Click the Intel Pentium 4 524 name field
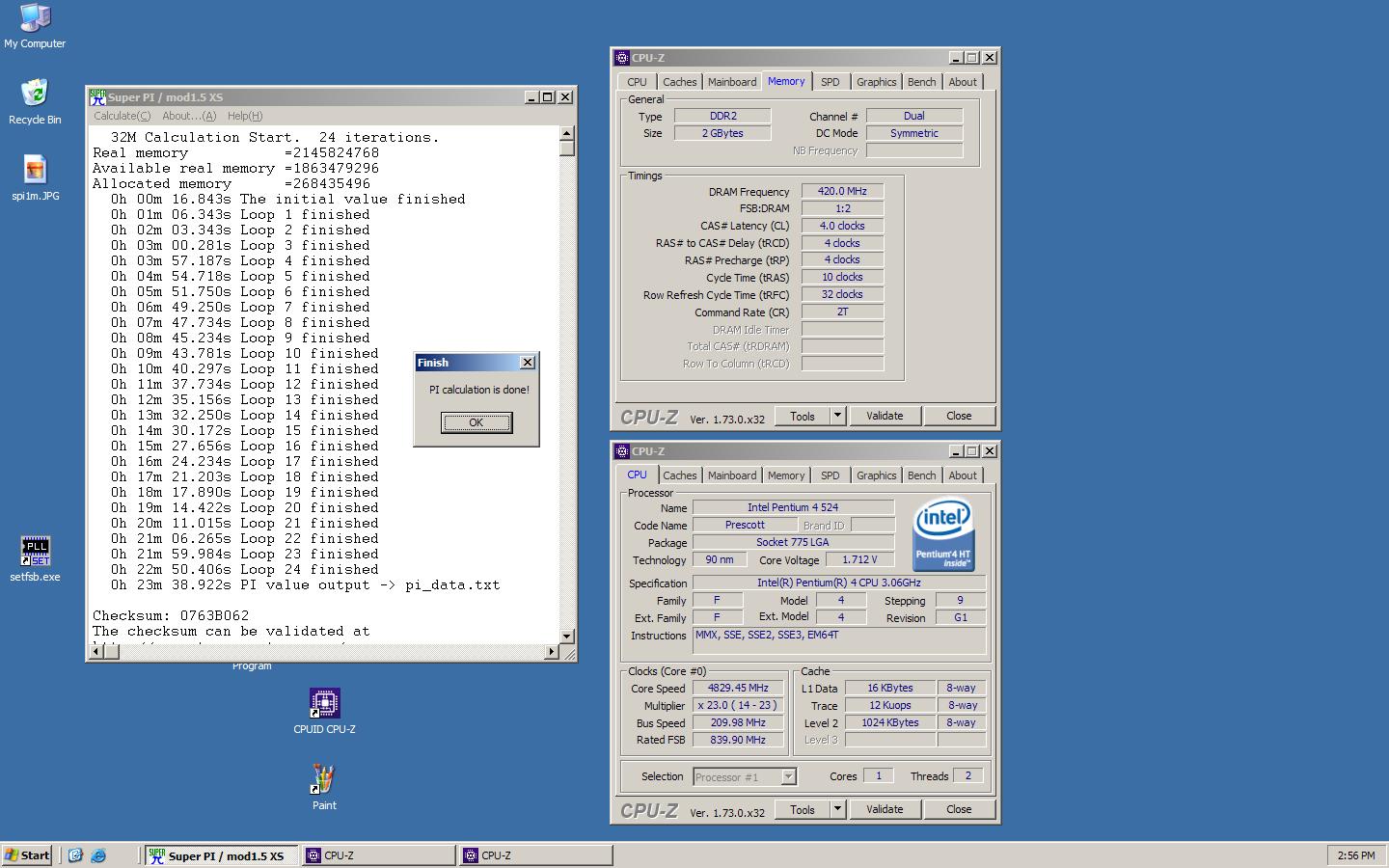The height and width of the screenshot is (868, 1389). pyautogui.click(x=793, y=507)
